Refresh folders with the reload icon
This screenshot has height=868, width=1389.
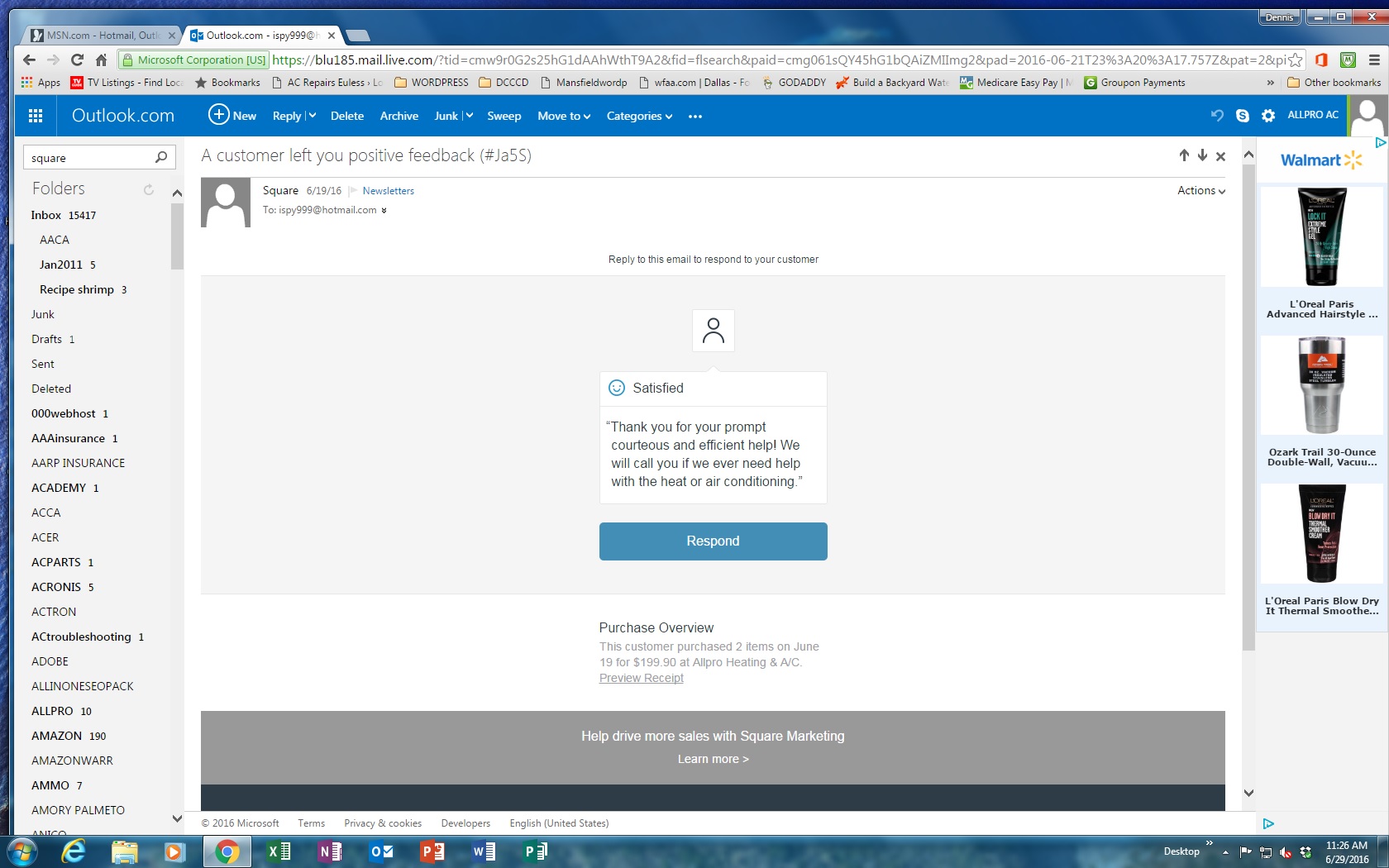coord(149,189)
